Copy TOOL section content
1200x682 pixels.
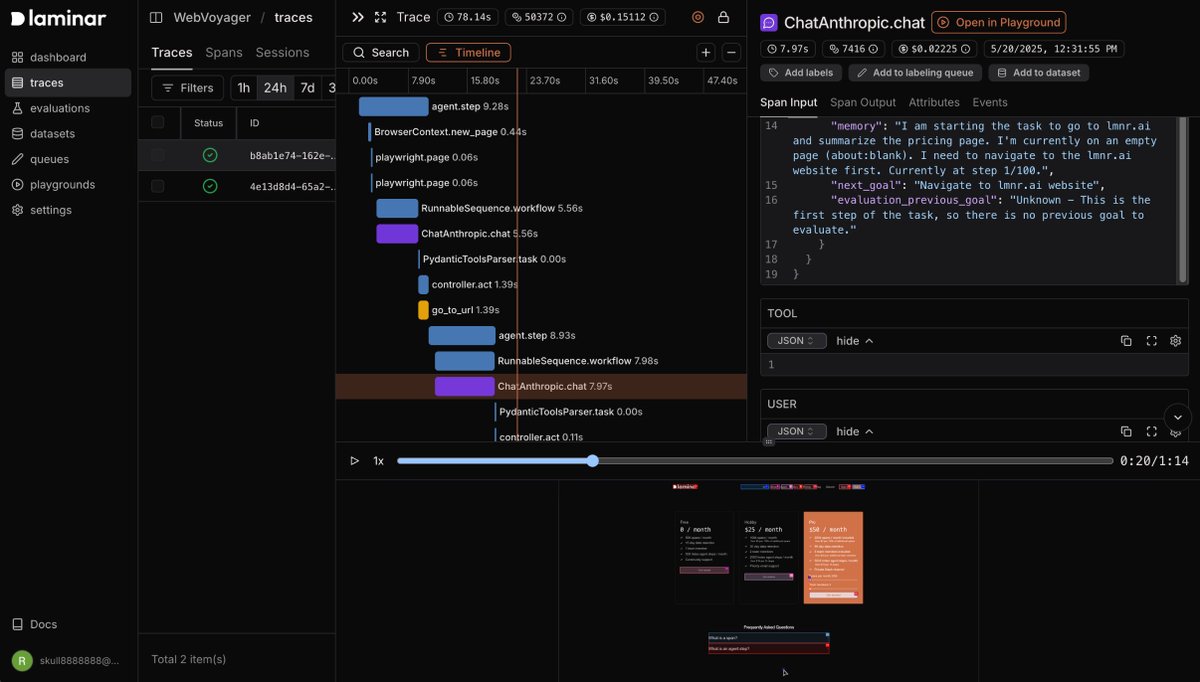coord(1126,341)
